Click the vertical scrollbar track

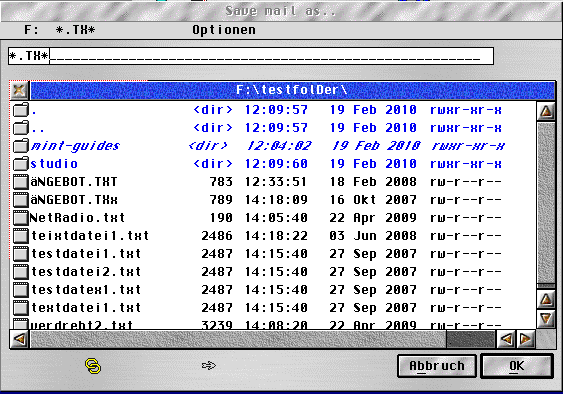(546, 203)
